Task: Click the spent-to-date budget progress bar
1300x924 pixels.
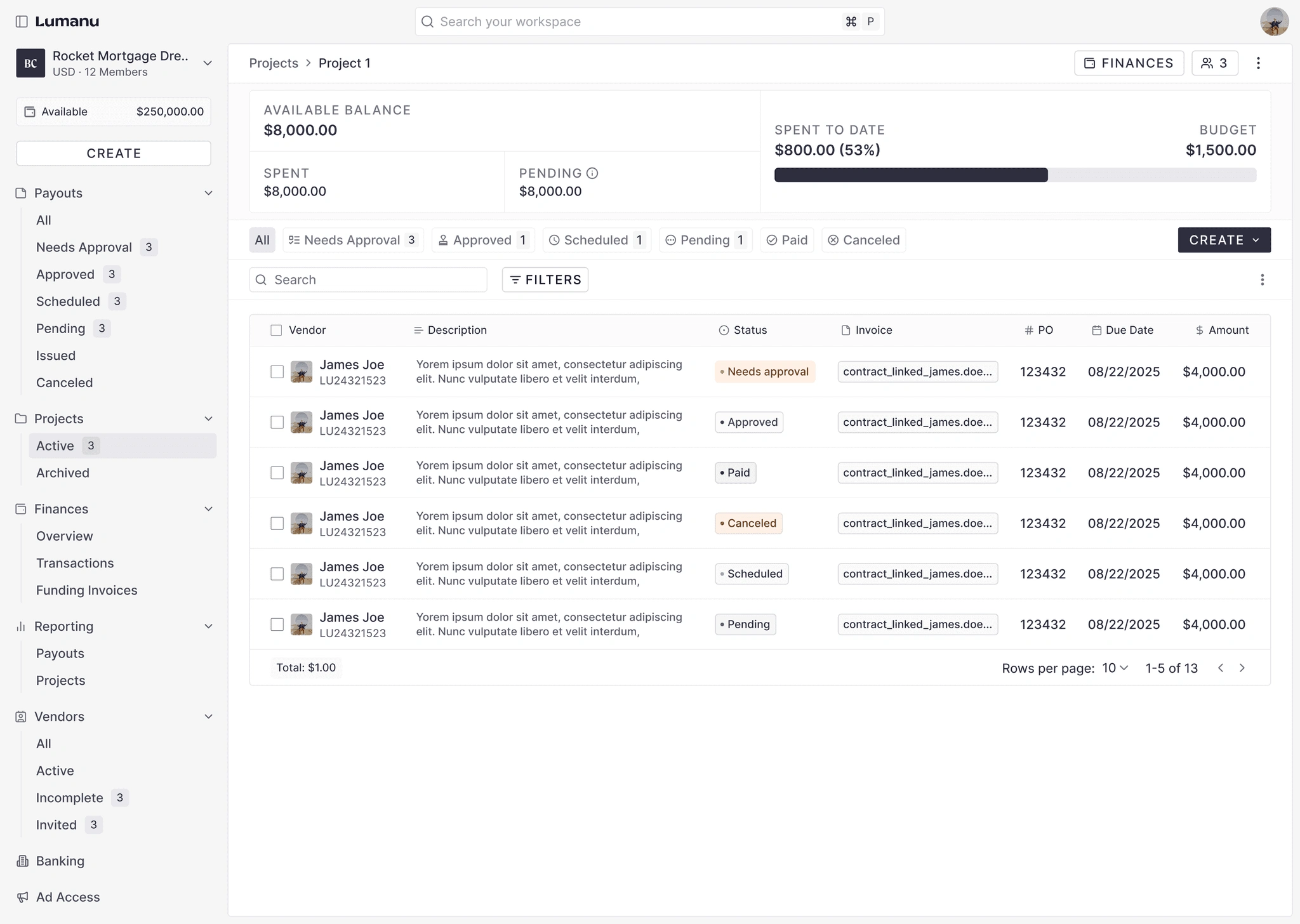Action: click(x=1015, y=175)
